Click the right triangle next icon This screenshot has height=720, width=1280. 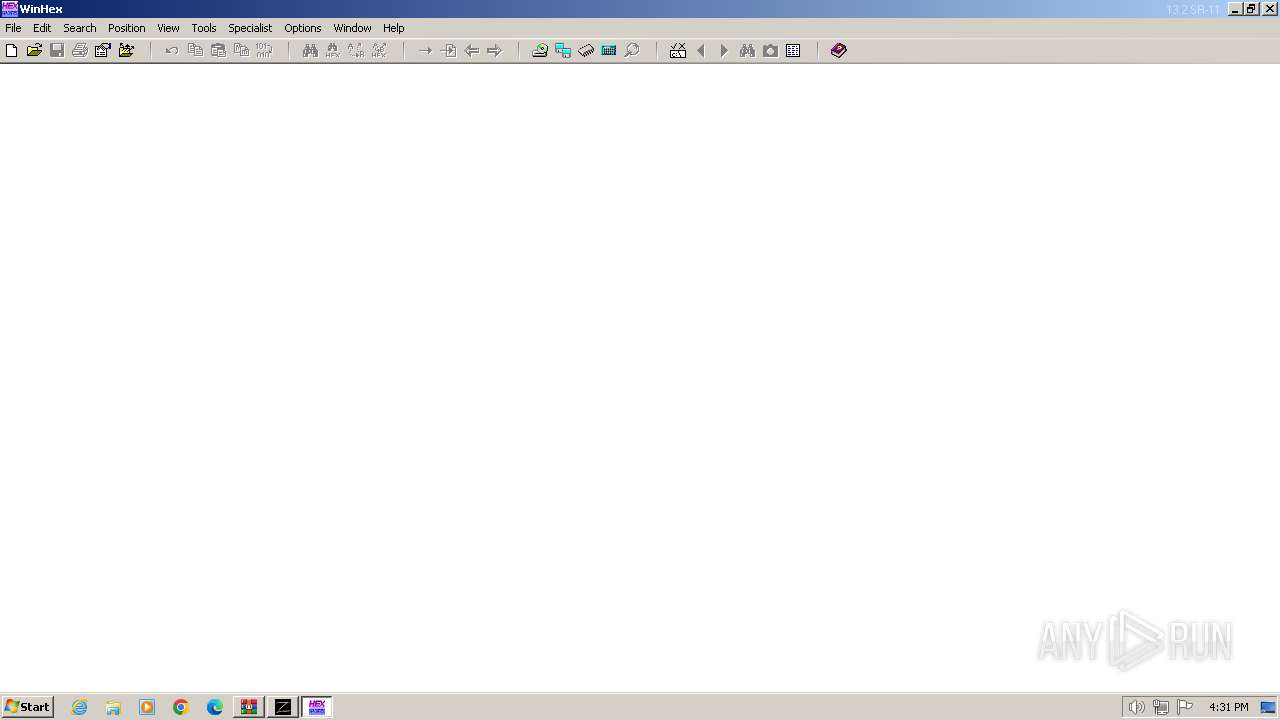[724, 50]
